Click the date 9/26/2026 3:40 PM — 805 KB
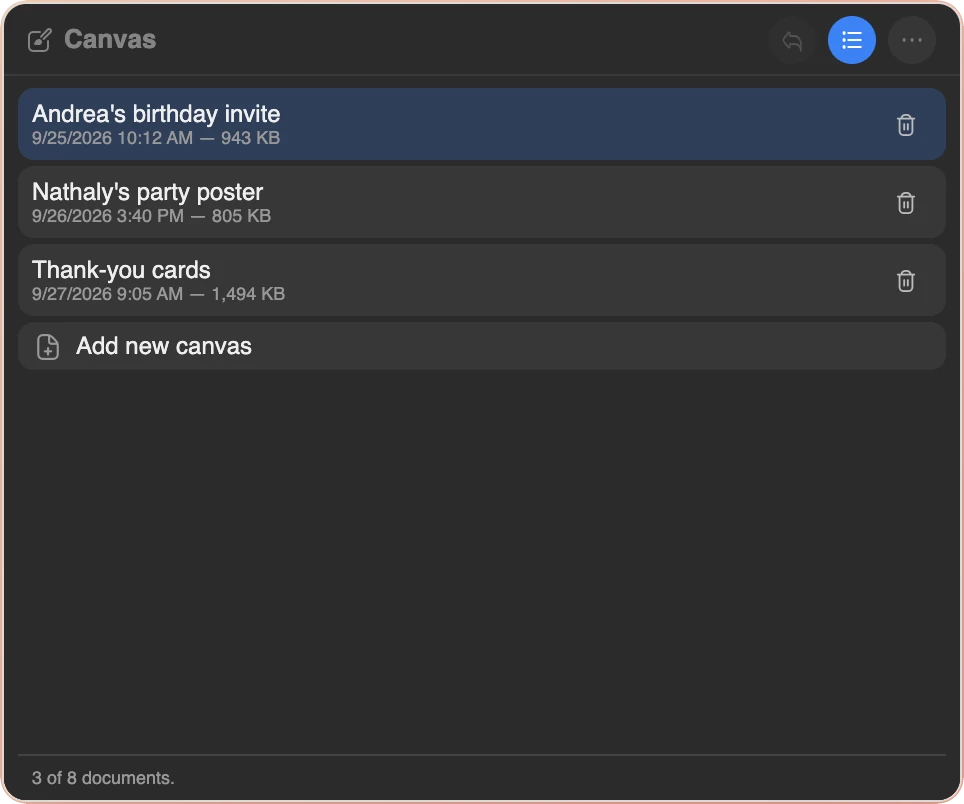 [x=151, y=216]
